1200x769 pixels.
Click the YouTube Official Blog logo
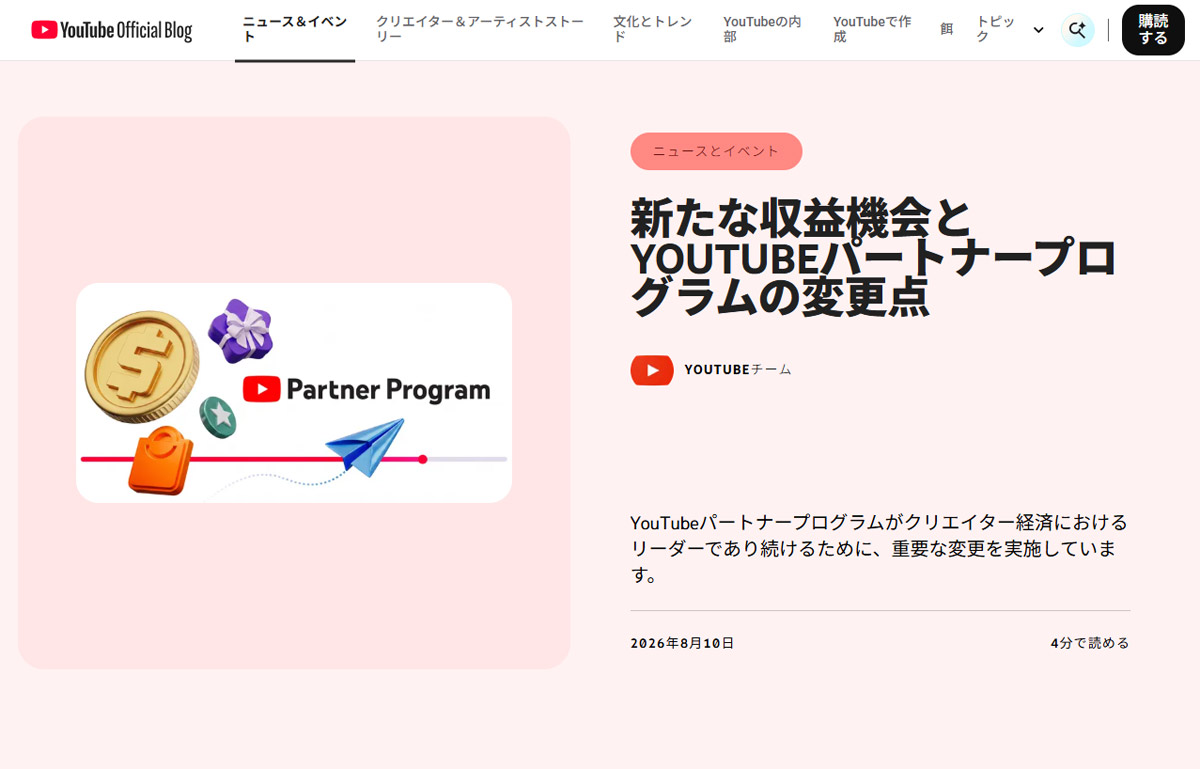pyautogui.click(x=111, y=30)
